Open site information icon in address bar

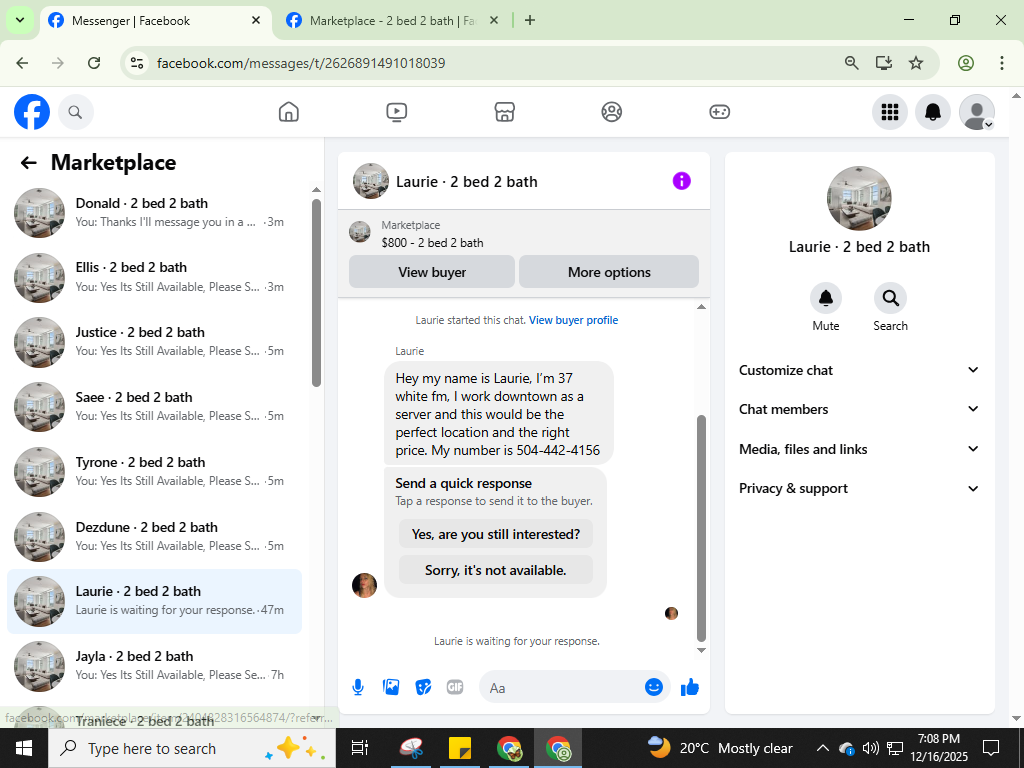click(136, 63)
